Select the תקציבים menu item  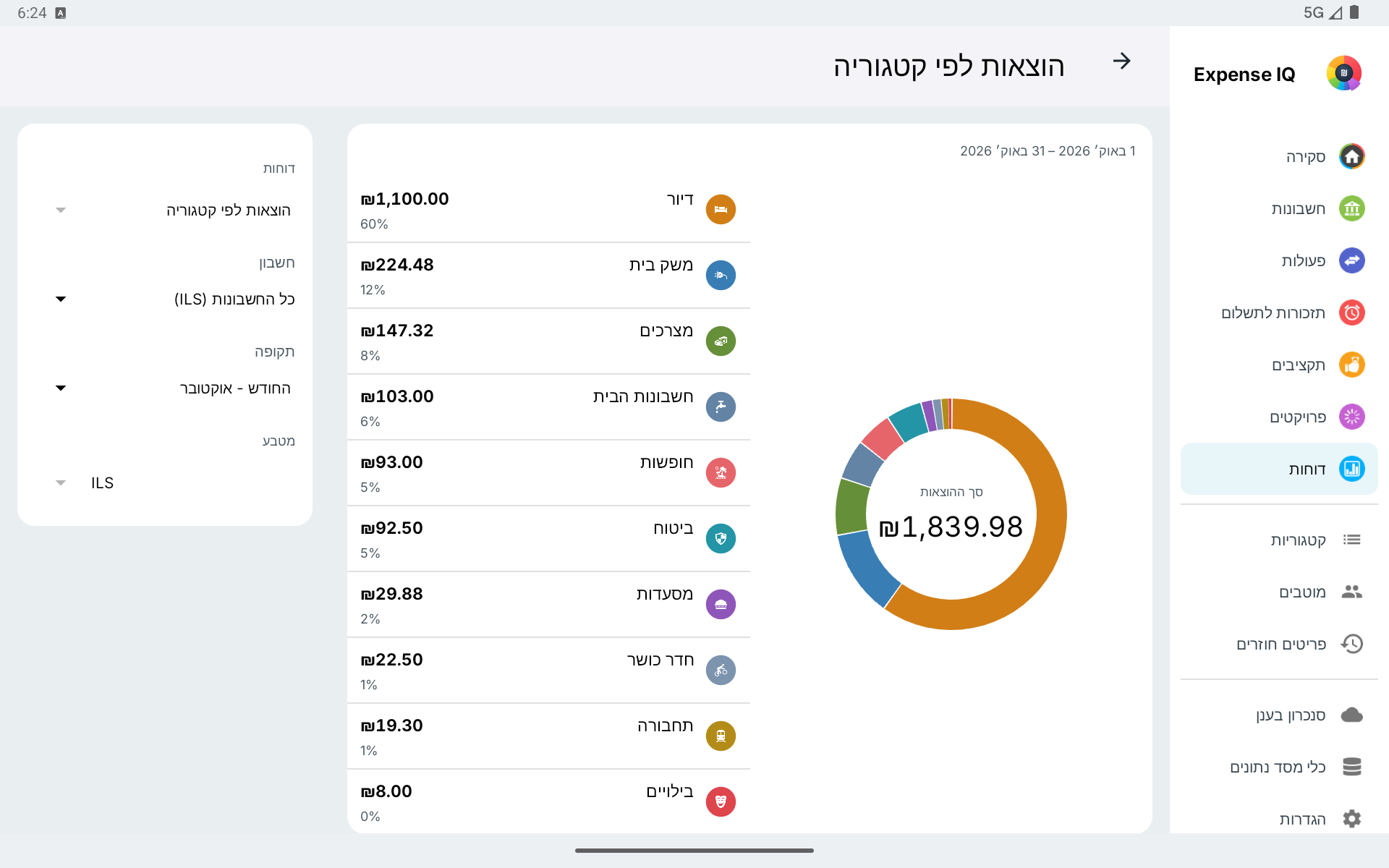(1279, 365)
